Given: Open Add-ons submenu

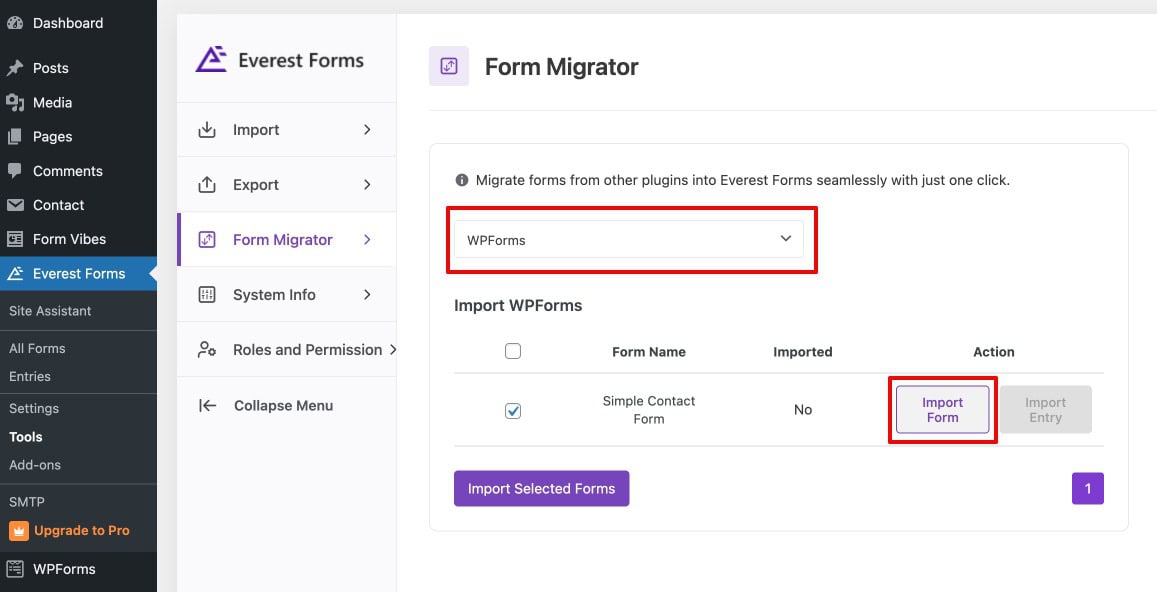Looking at the screenshot, I should click(x=35, y=465).
